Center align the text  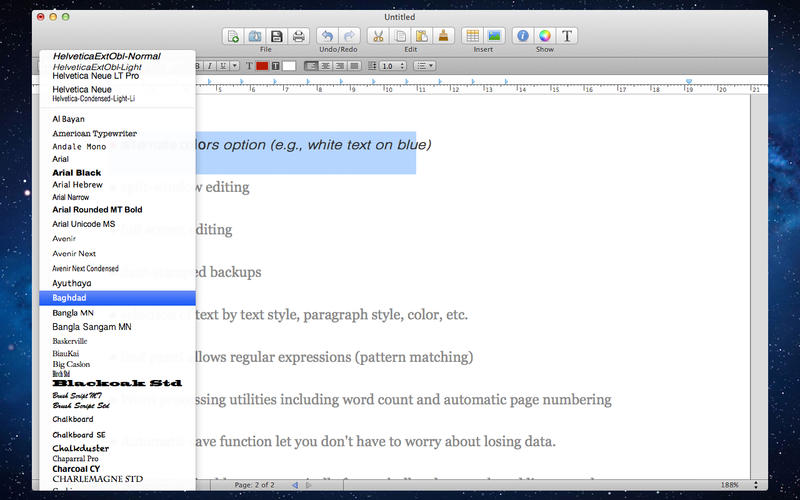click(324, 66)
